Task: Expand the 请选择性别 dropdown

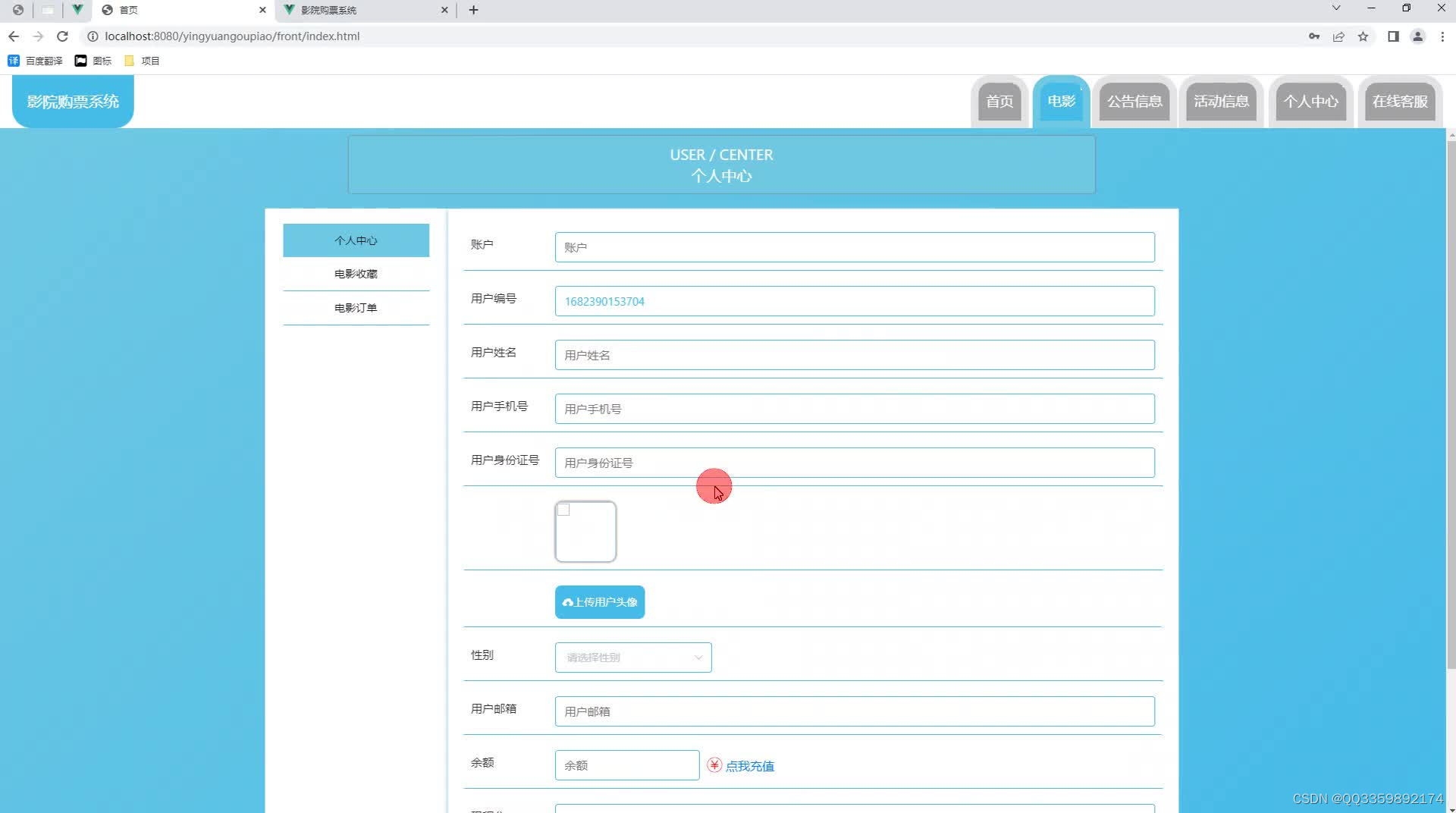Action: (x=633, y=658)
